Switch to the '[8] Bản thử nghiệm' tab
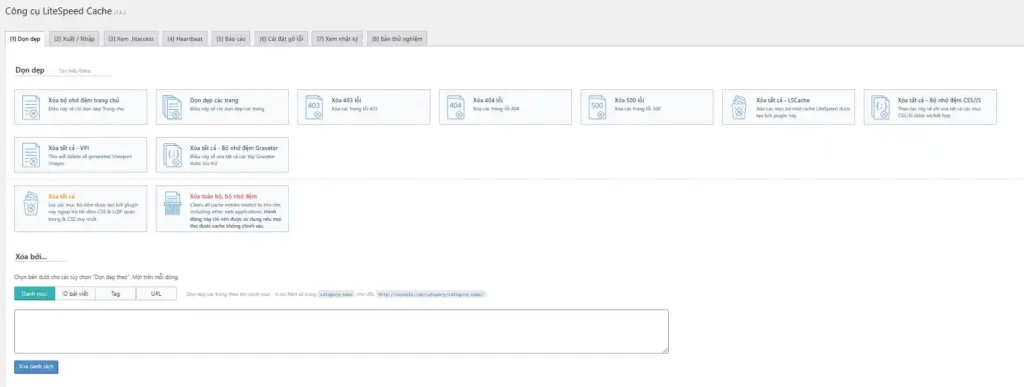The image size is (1024, 387). point(397,39)
